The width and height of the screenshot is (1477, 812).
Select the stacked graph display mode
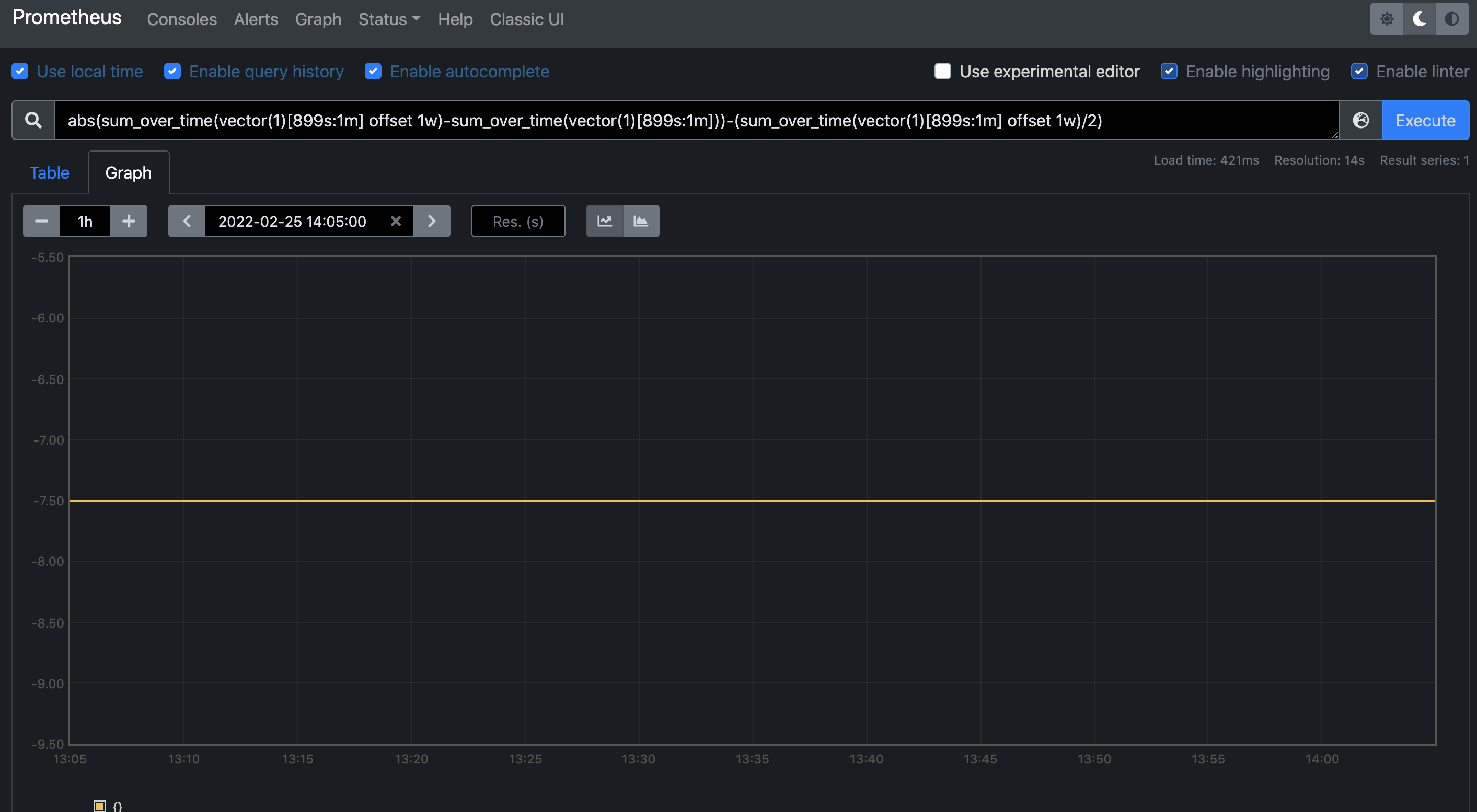pos(641,221)
